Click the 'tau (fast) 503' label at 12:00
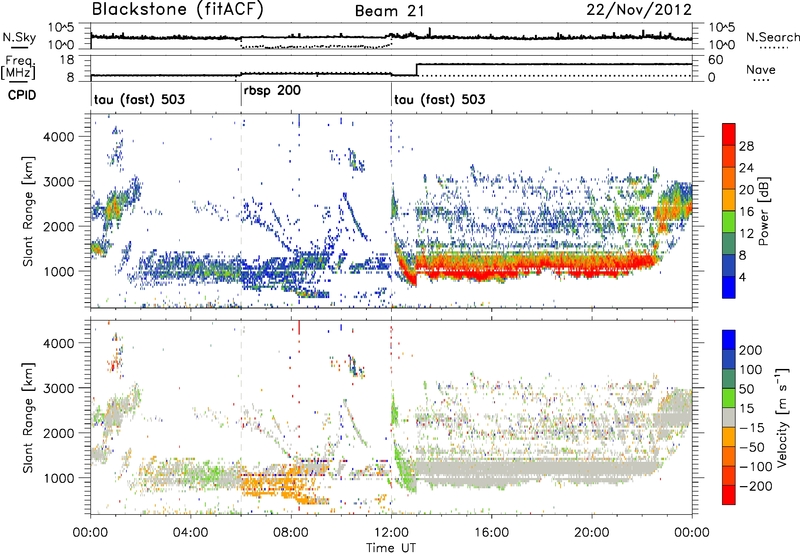 [x=440, y=99]
